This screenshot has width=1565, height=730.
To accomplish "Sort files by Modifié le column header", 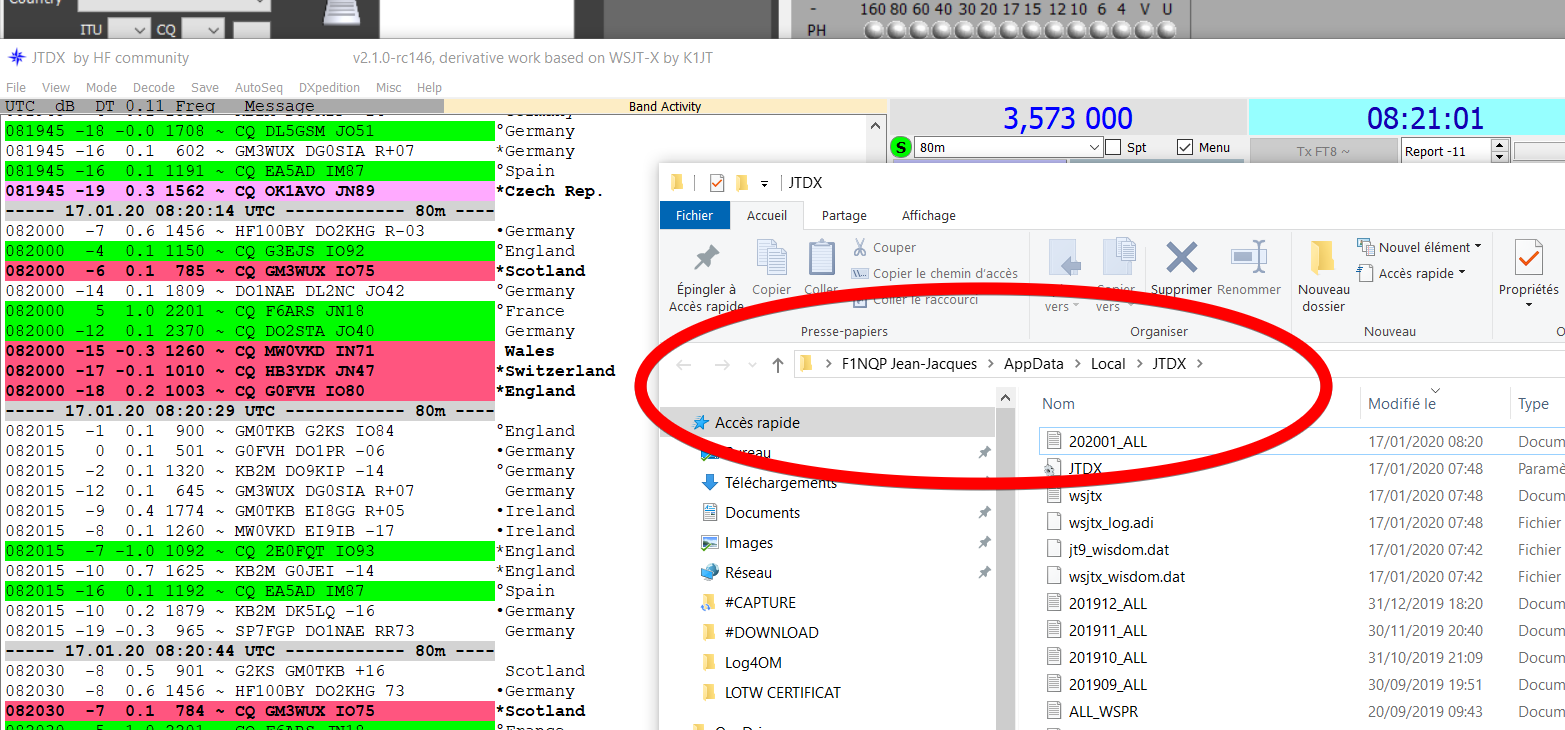I will pos(1402,404).
